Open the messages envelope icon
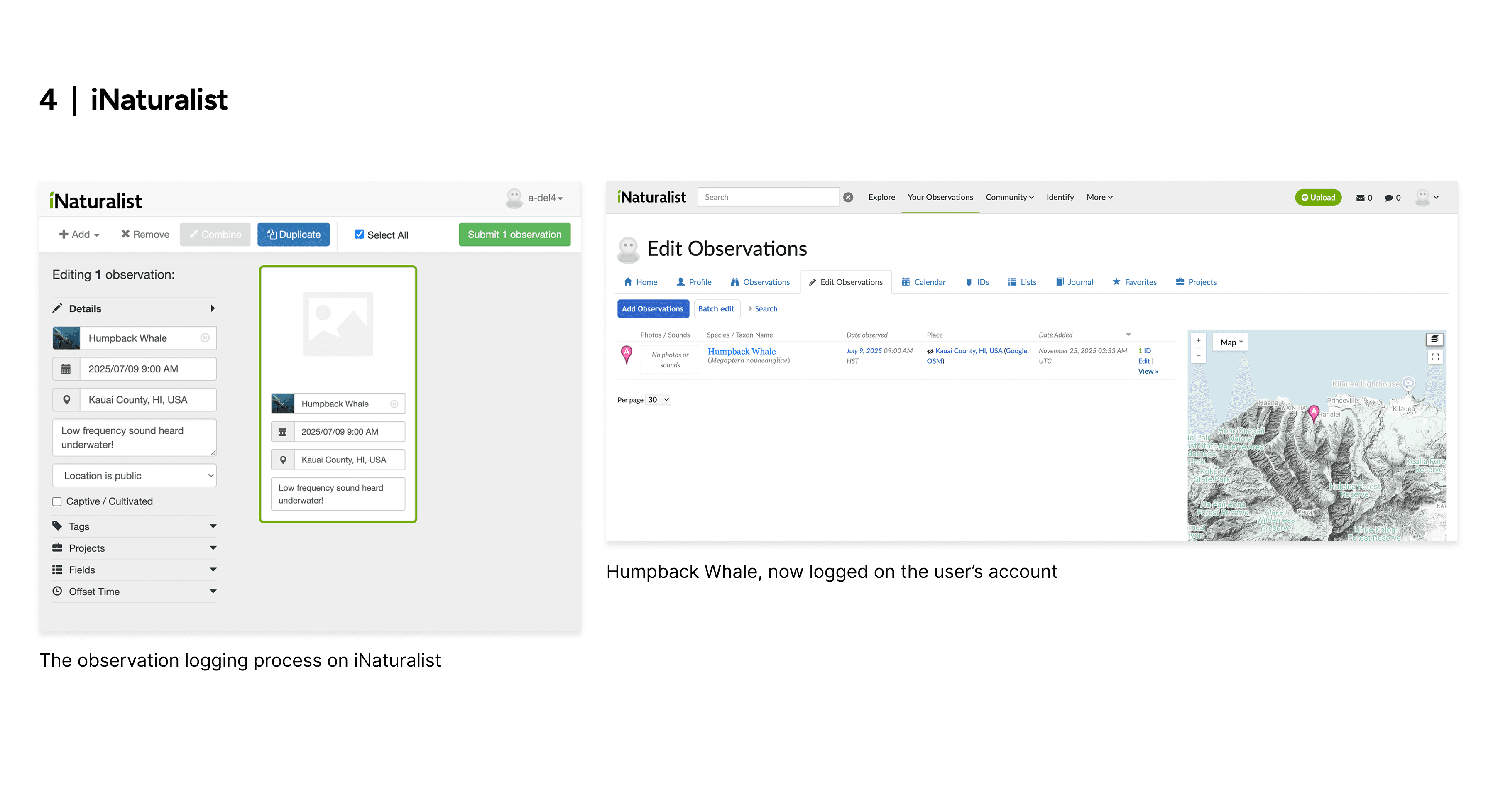Viewport: 1498px width, 812px height. pyautogui.click(x=1360, y=198)
